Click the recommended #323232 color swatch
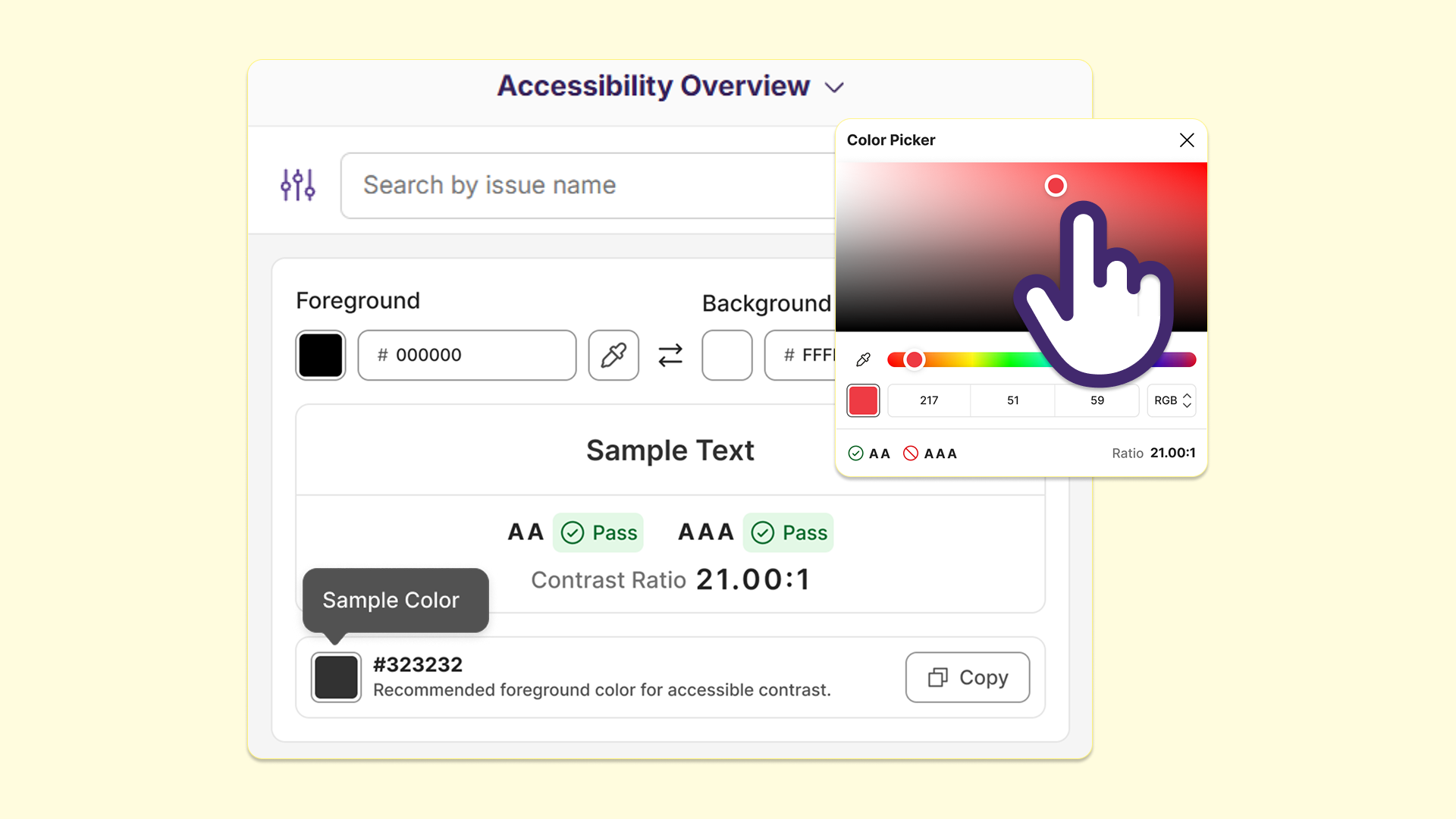Viewport: 1456px width, 819px height. point(336,677)
